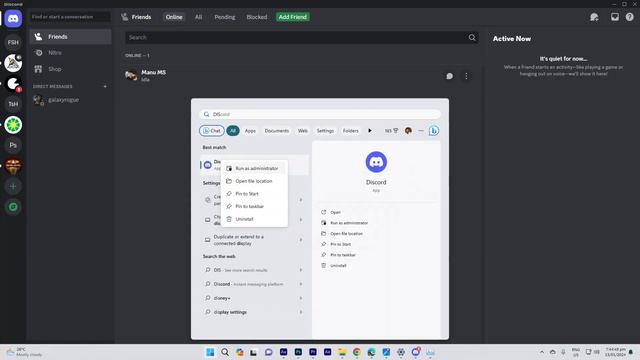Show hidden system tray icons
The image size is (640, 360).
pos(542,352)
